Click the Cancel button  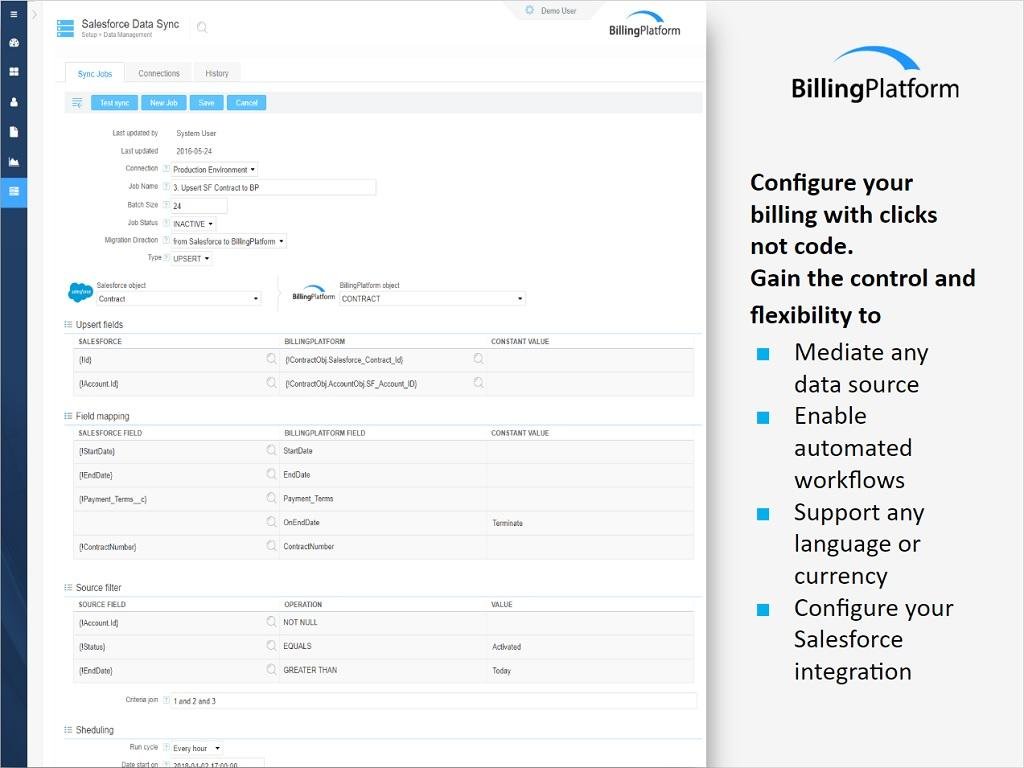pyautogui.click(x=246, y=103)
